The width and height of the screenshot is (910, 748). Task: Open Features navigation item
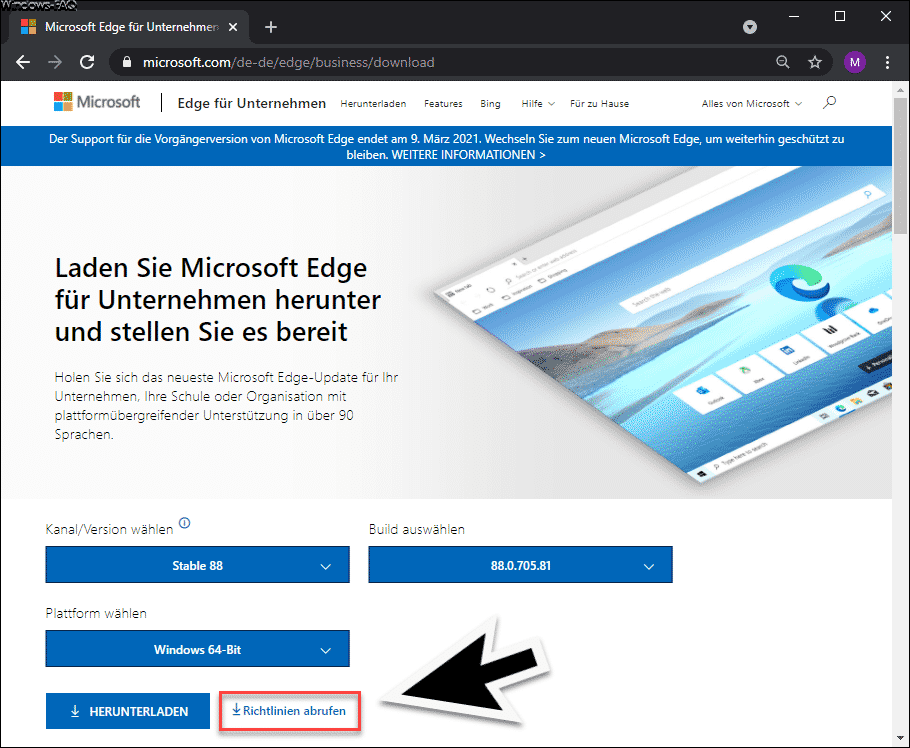point(443,104)
